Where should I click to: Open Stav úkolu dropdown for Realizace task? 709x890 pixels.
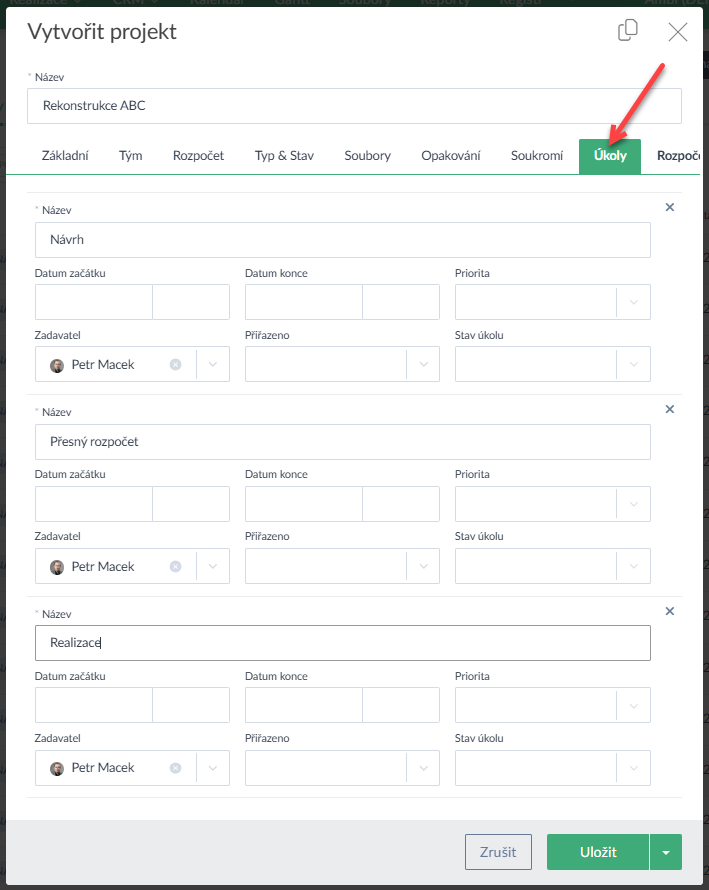tap(633, 768)
